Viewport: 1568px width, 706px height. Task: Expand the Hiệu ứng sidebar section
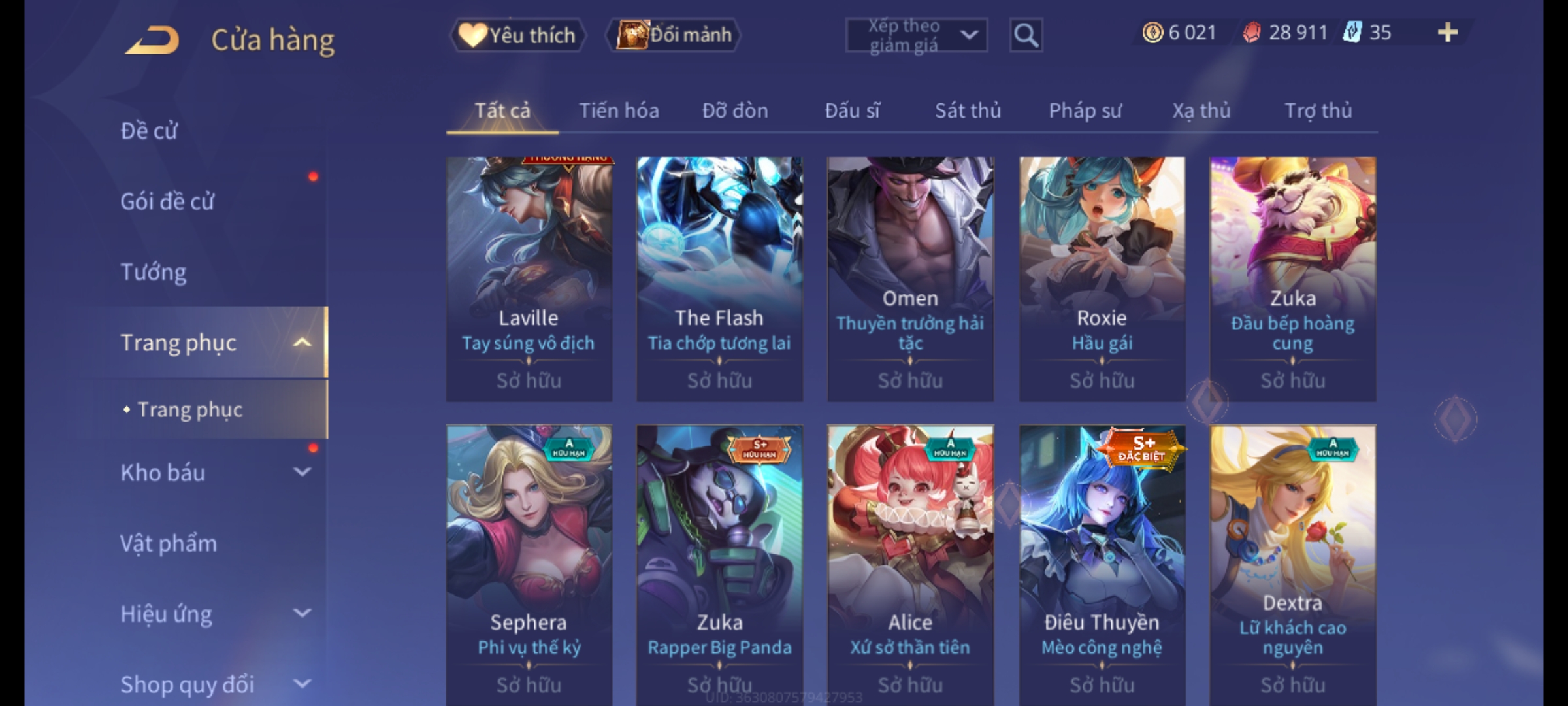(x=302, y=613)
